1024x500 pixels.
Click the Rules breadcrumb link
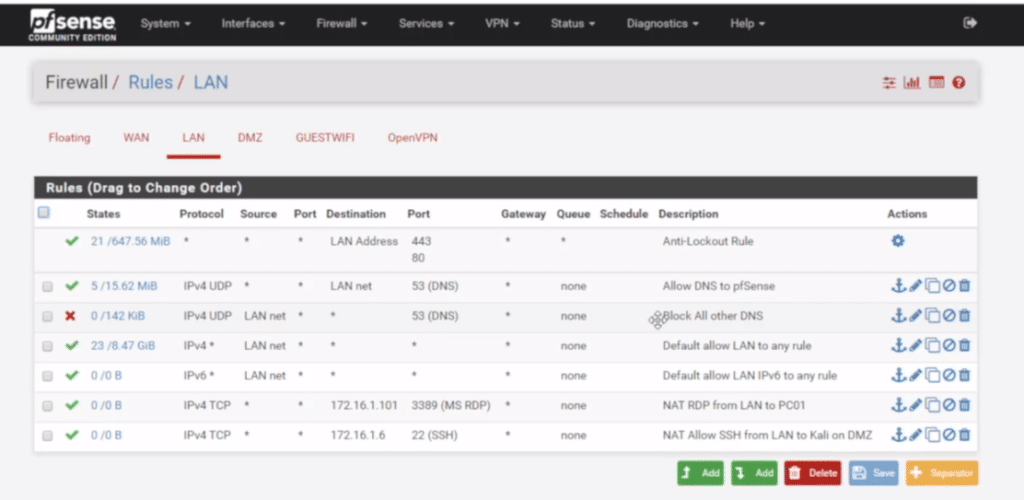click(150, 82)
